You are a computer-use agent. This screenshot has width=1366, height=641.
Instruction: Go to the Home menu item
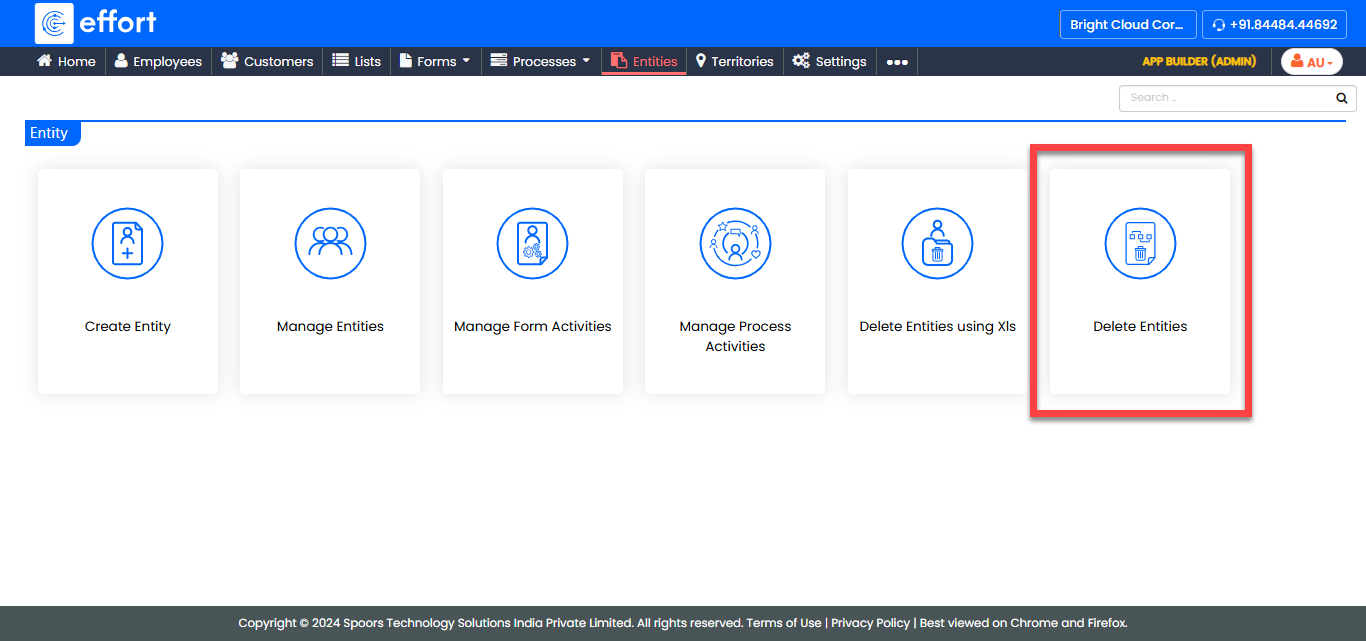[66, 61]
